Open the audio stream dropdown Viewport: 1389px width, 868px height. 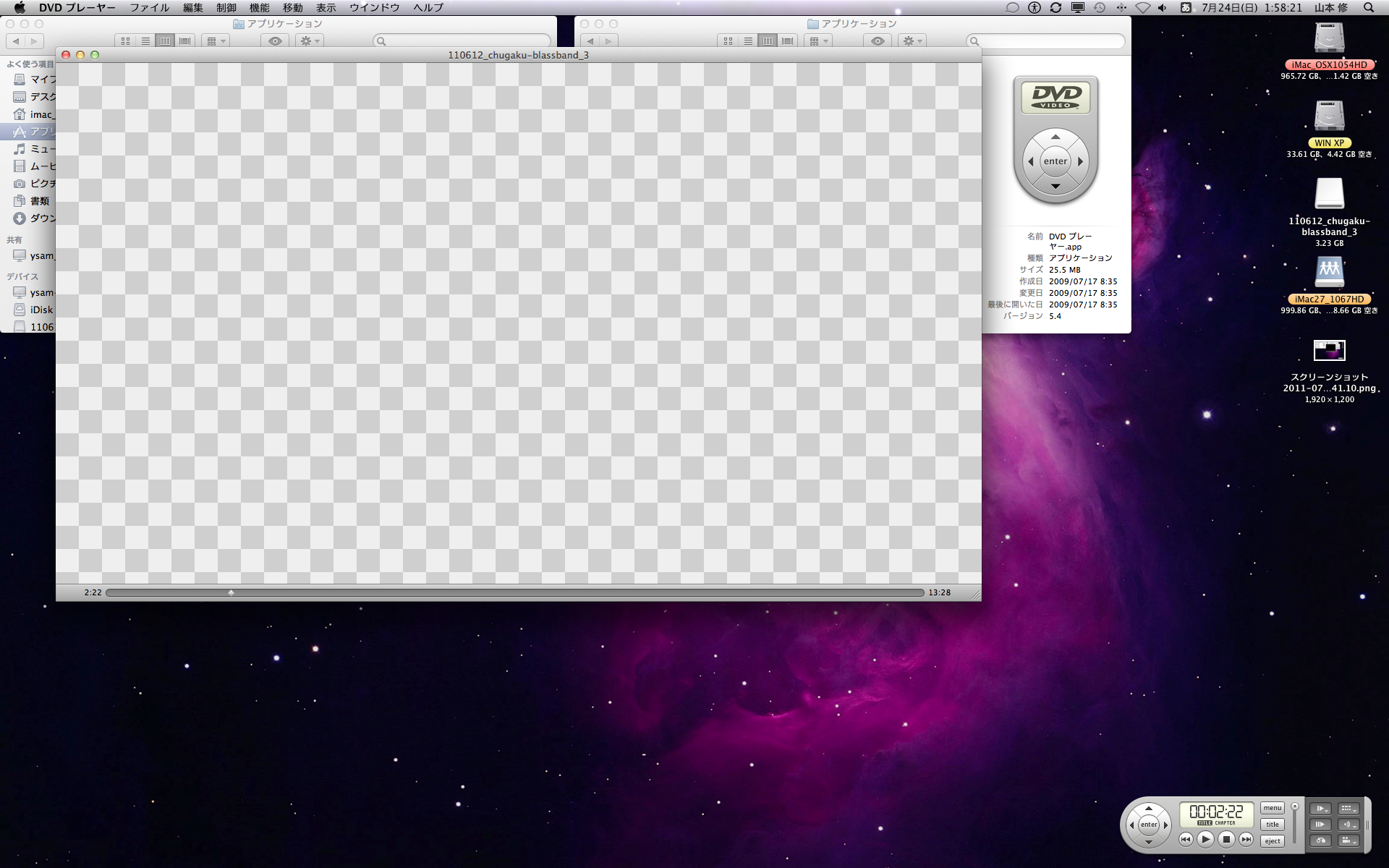click(x=1348, y=825)
